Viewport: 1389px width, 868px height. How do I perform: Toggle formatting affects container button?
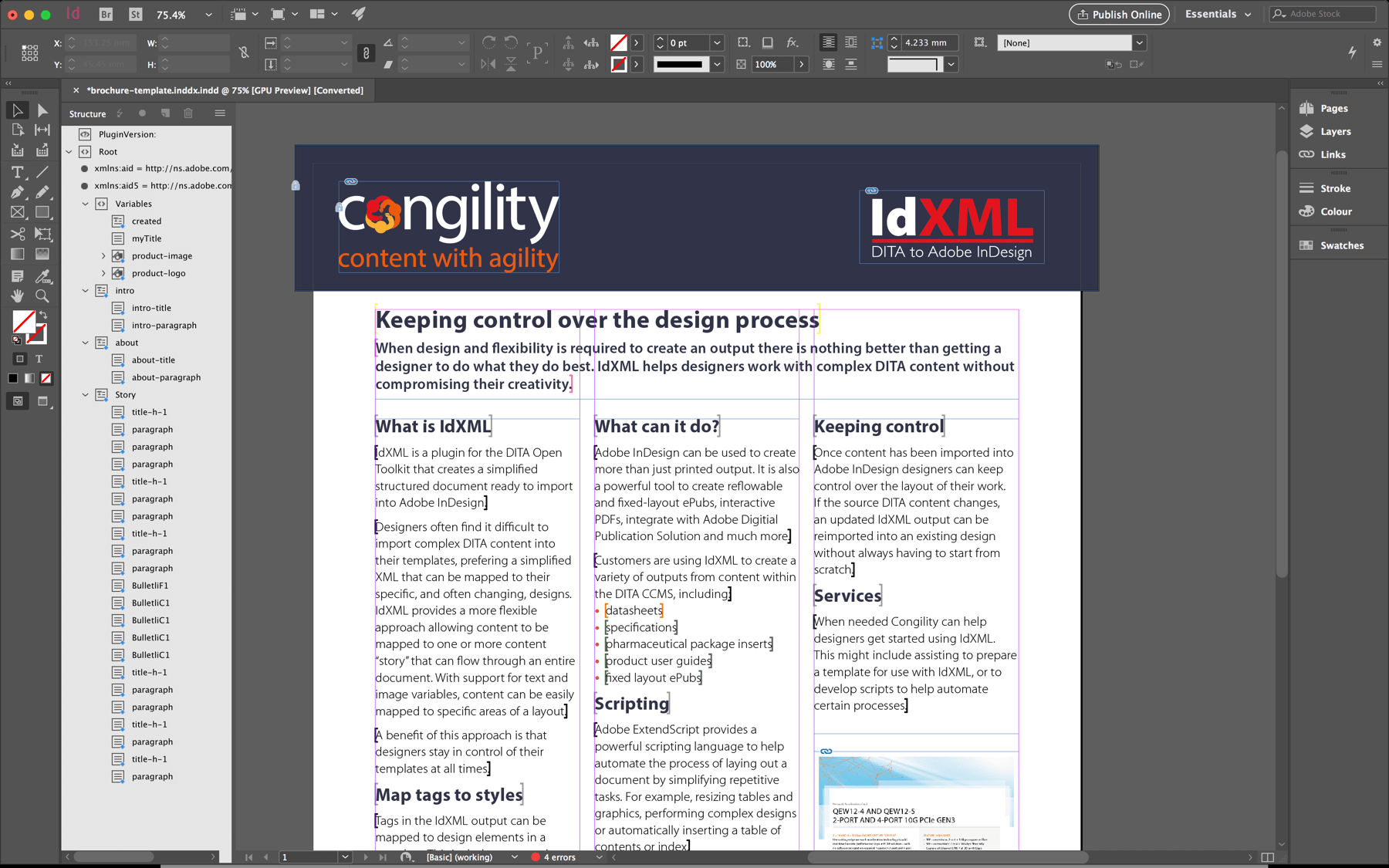[20, 359]
